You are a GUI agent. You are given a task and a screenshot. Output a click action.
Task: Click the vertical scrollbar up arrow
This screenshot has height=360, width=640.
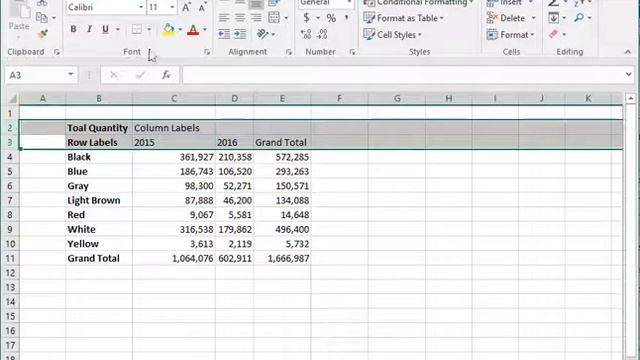(631, 98)
